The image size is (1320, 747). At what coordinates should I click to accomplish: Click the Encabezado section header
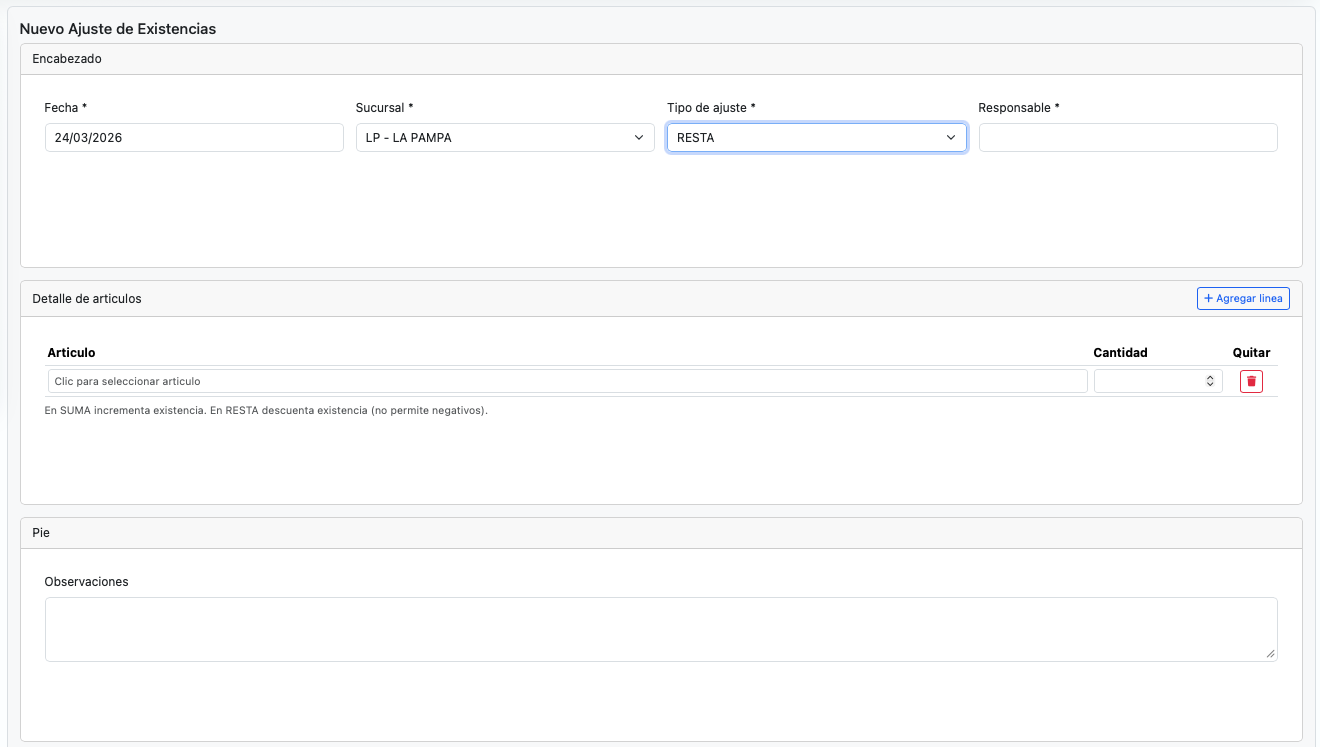67,59
